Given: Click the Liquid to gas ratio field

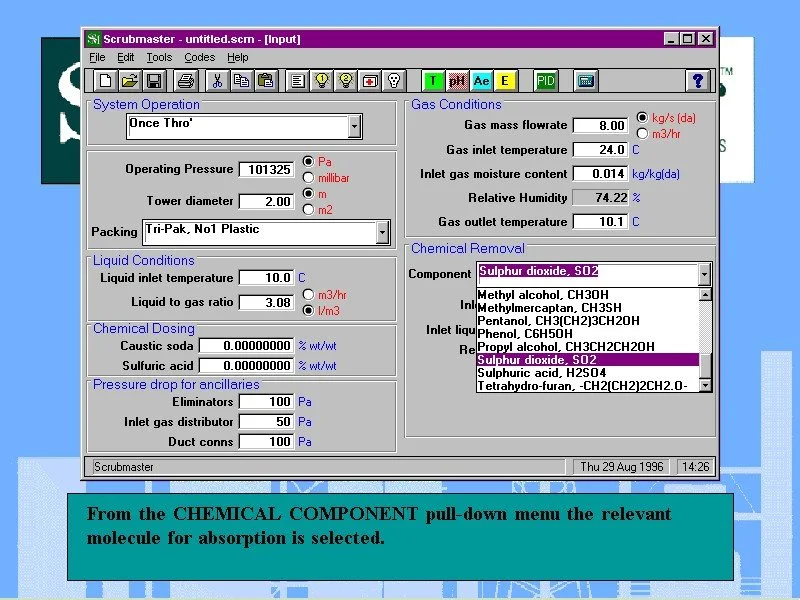Looking at the screenshot, I should 266,302.
